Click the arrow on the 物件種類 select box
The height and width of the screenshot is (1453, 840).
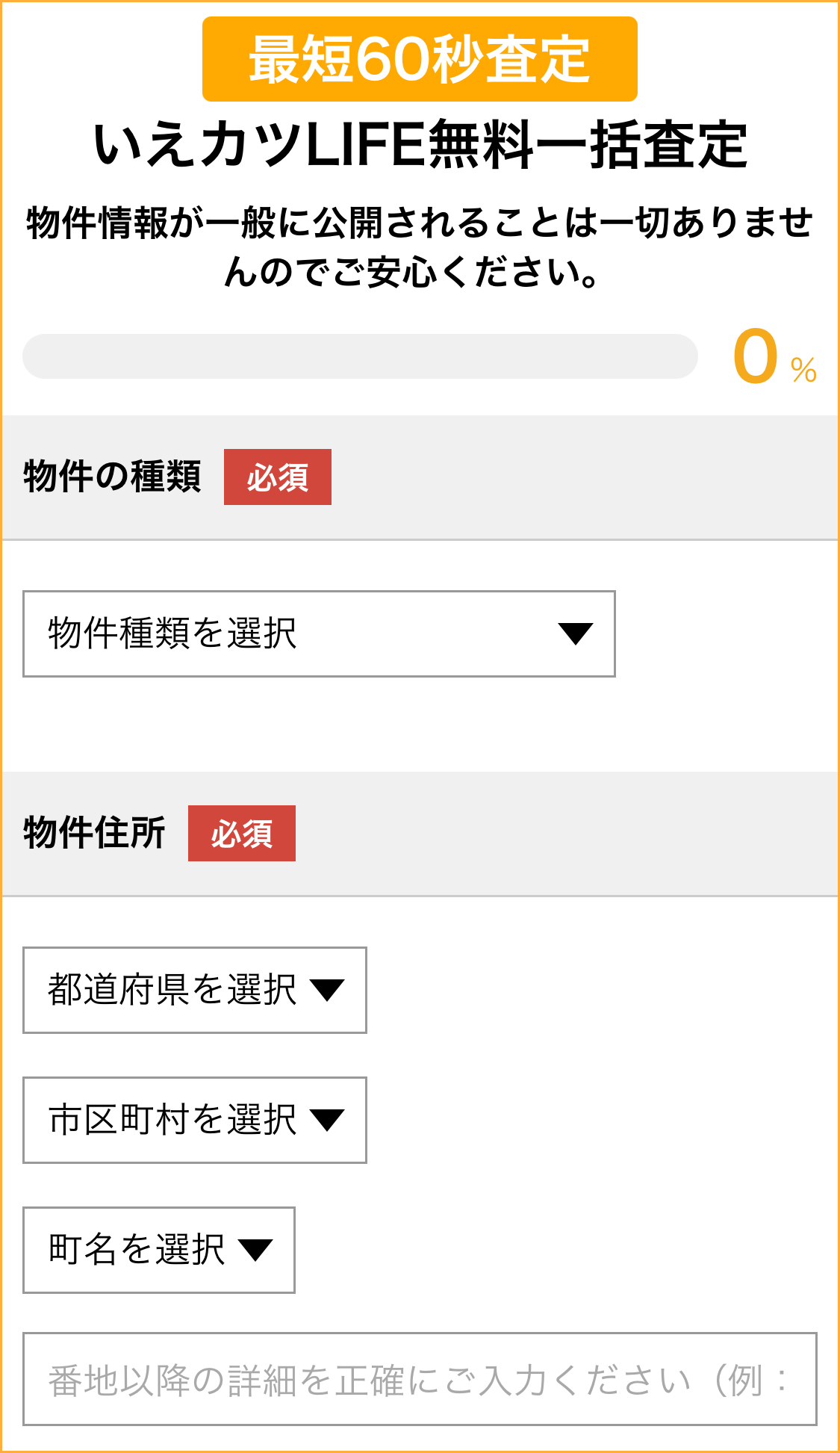click(575, 633)
